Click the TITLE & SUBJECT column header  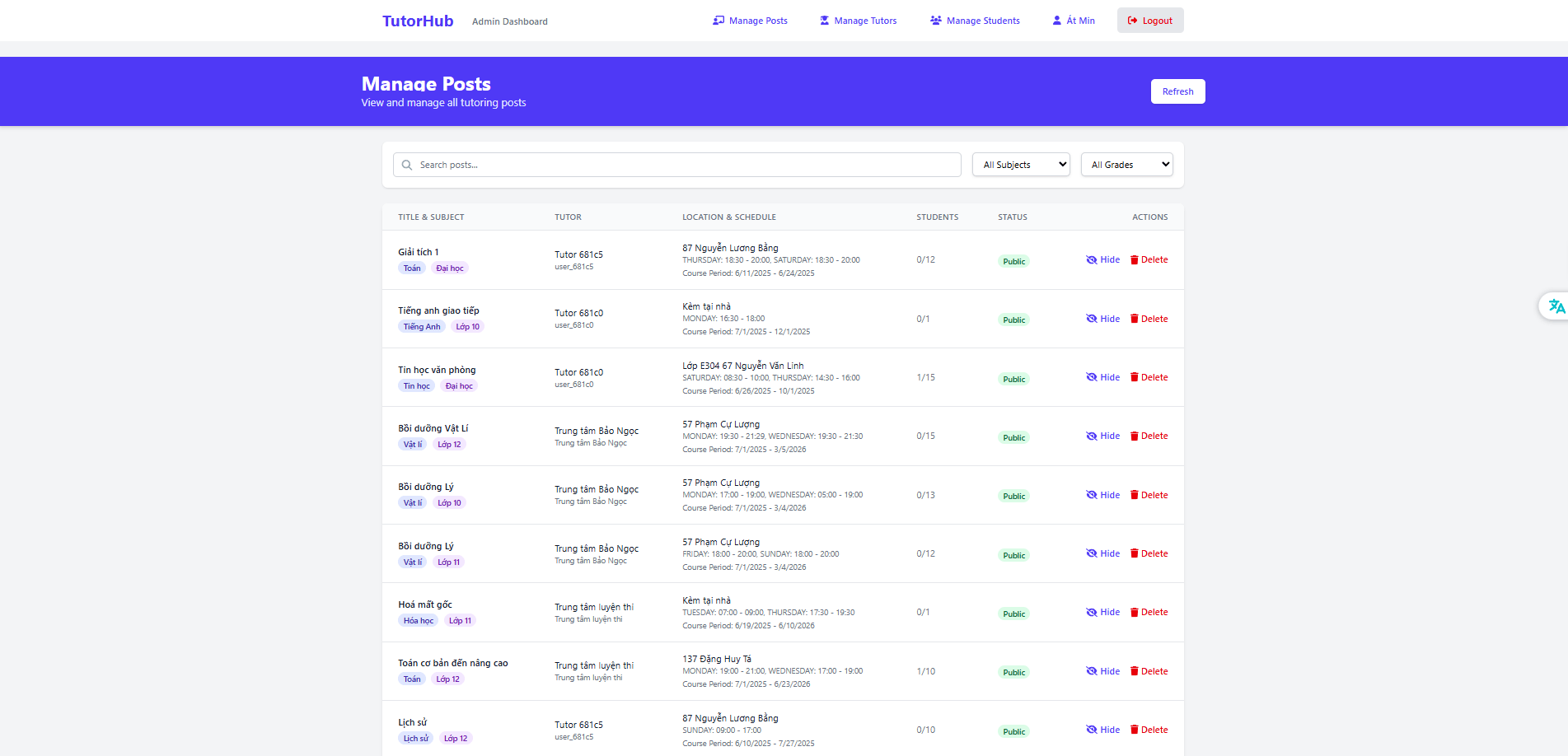coord(431,217)
